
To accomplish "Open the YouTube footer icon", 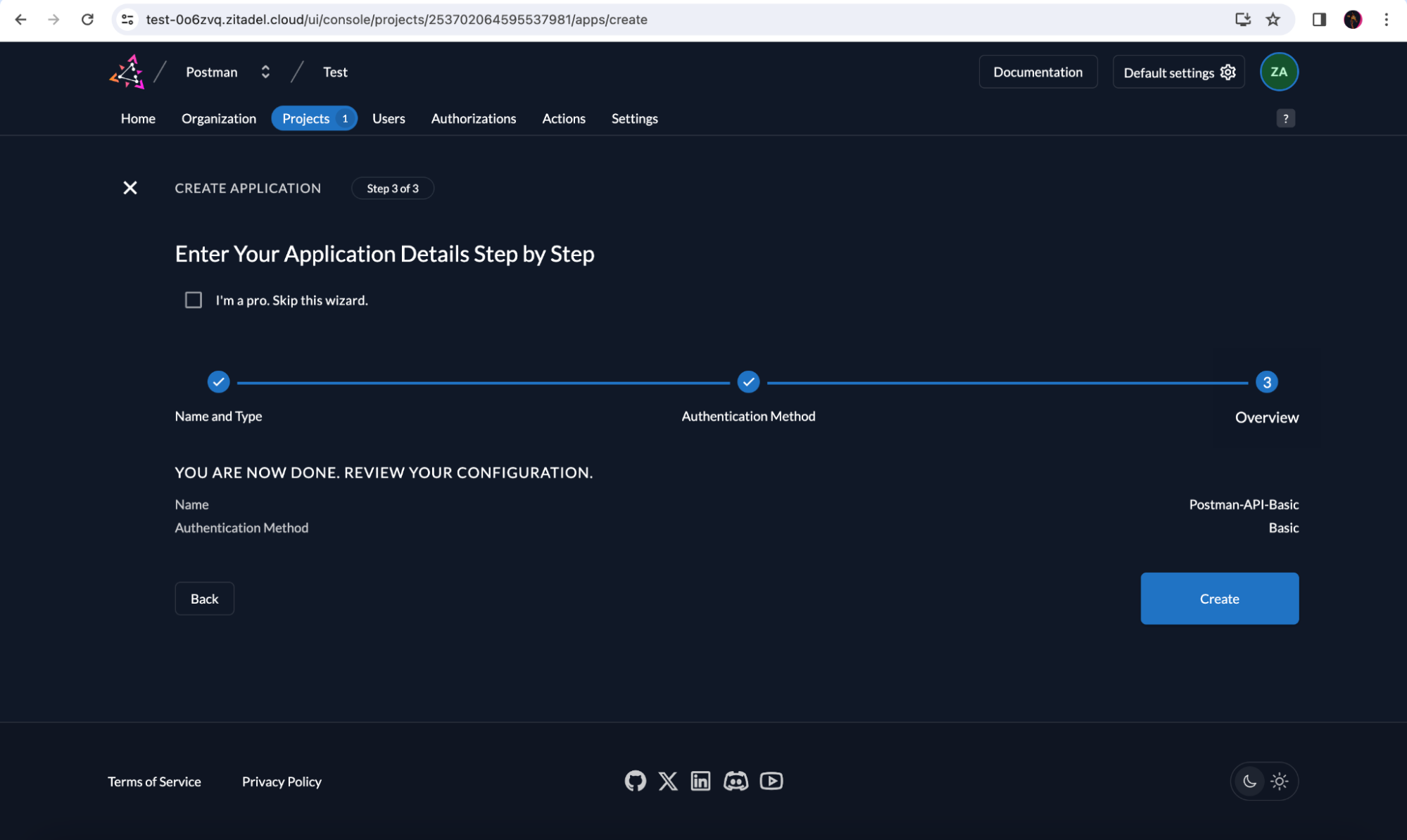I will click(x=771, y=781).
